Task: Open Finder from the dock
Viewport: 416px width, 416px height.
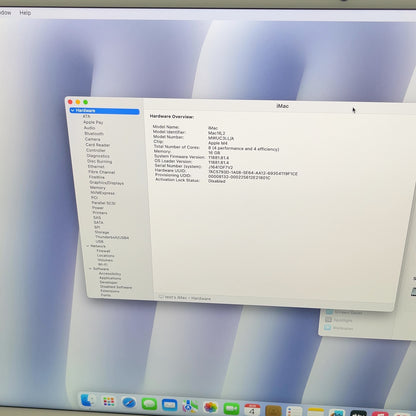Action: point(88,401)
